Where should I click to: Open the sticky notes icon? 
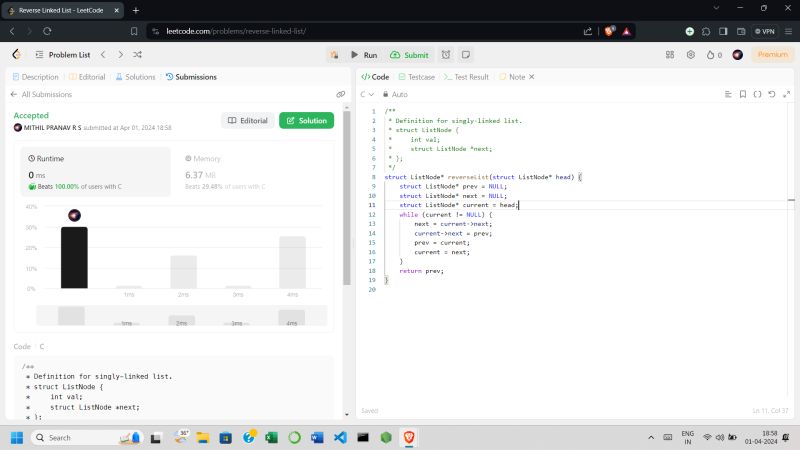click(466, 55)
